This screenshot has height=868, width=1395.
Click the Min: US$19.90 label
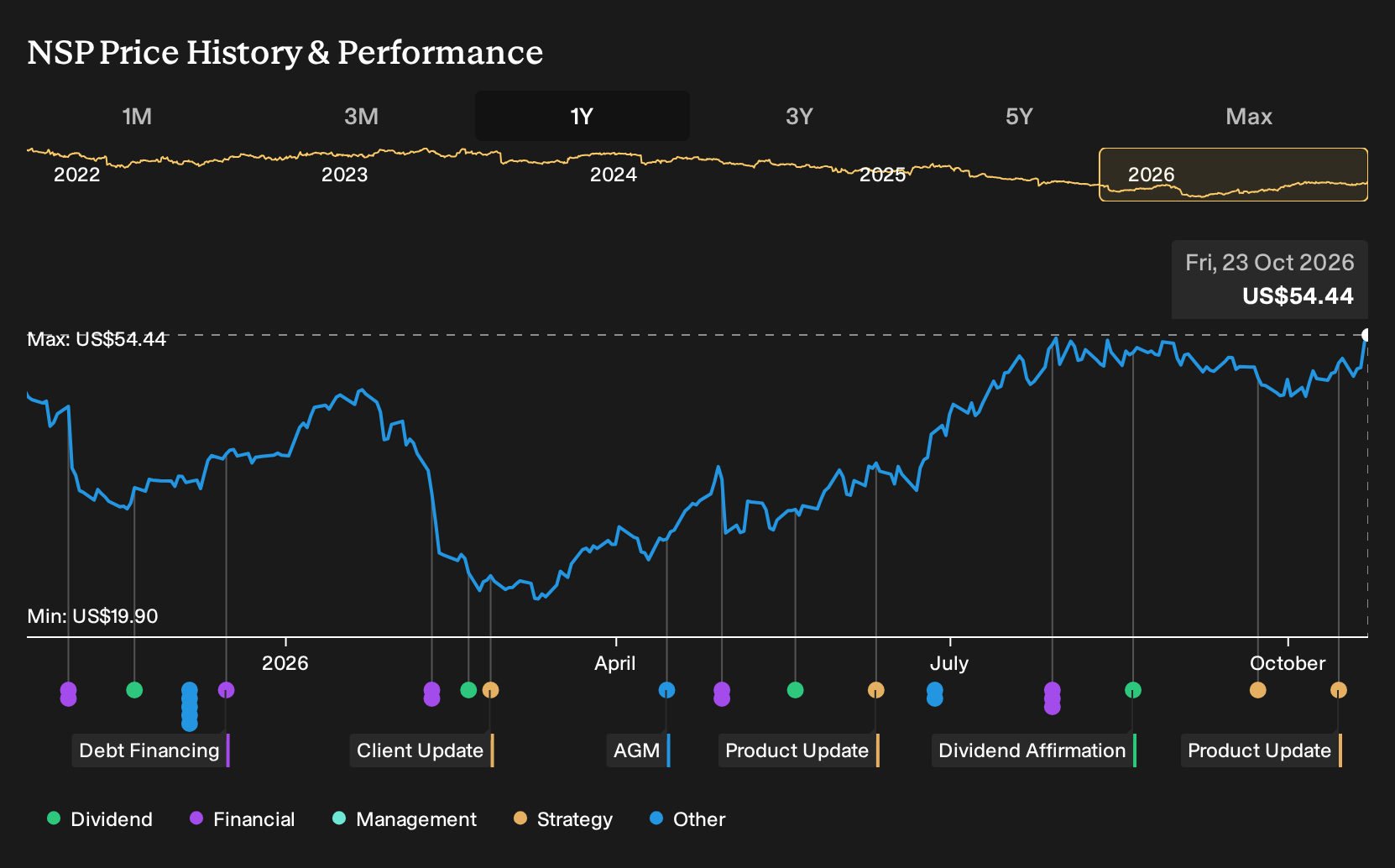point(92,616)
